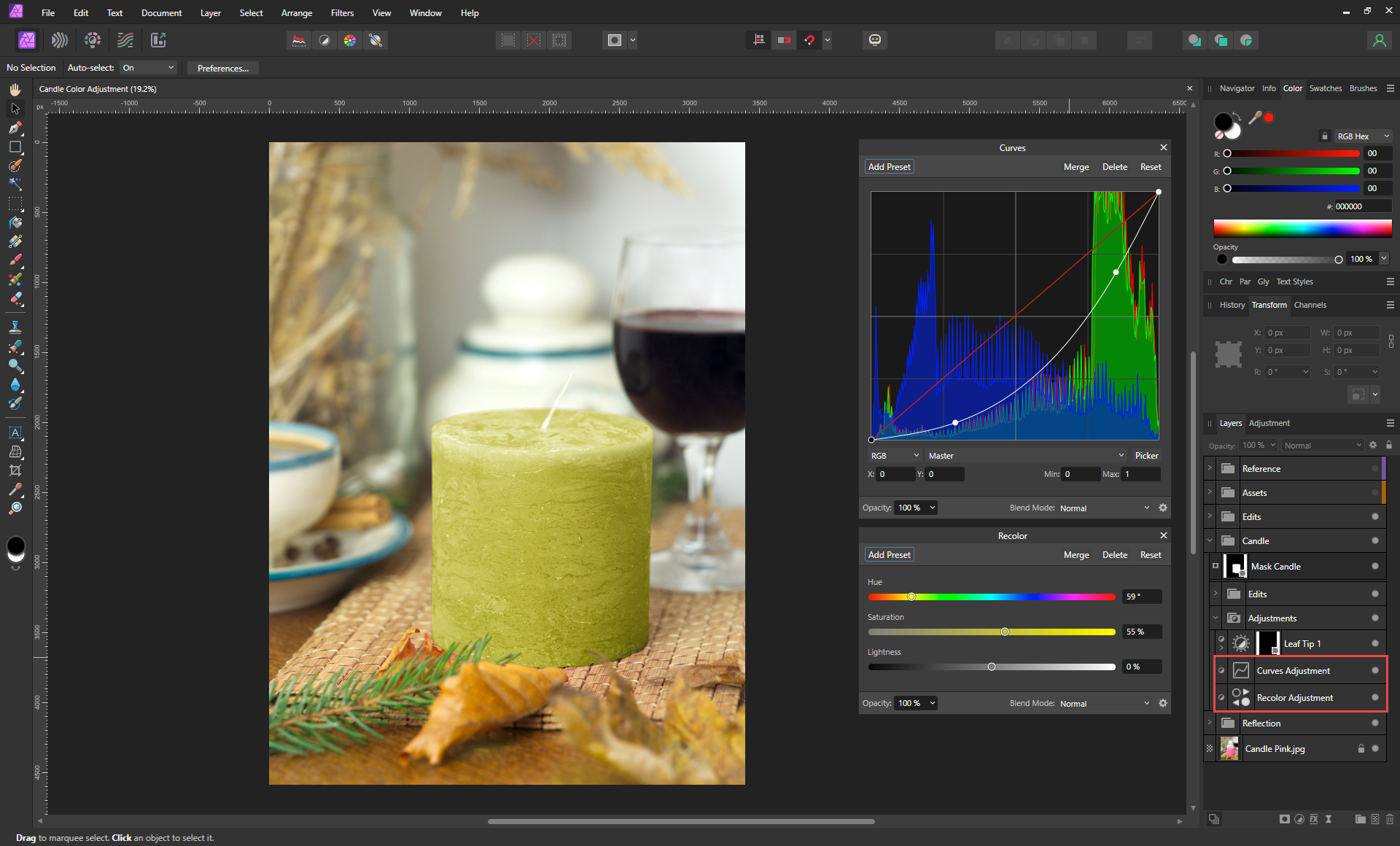Open the Filters menu

click(342, 13)
